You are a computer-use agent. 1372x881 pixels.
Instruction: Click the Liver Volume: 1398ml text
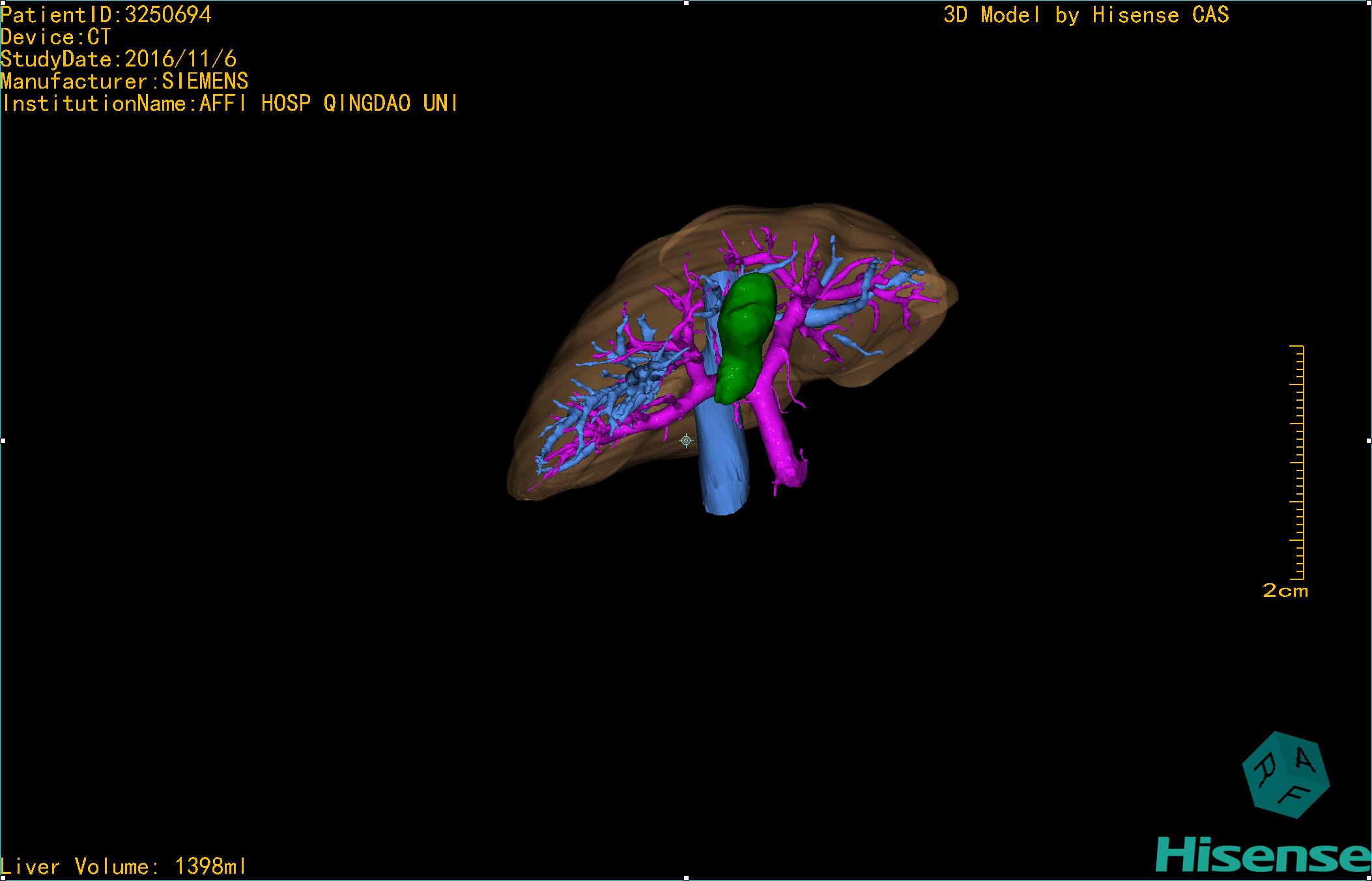[x=124, y=866]
